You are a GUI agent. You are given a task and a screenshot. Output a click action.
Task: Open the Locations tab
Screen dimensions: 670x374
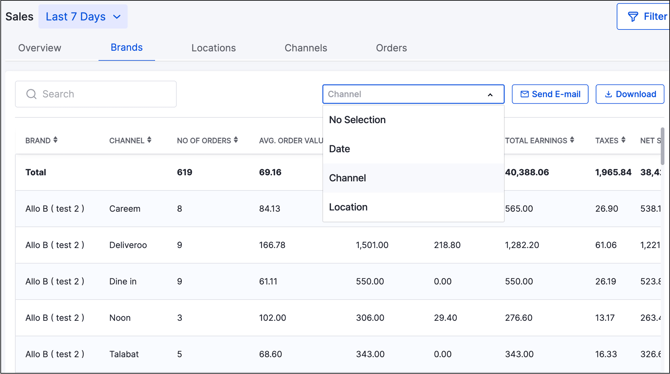pos(213,48)
